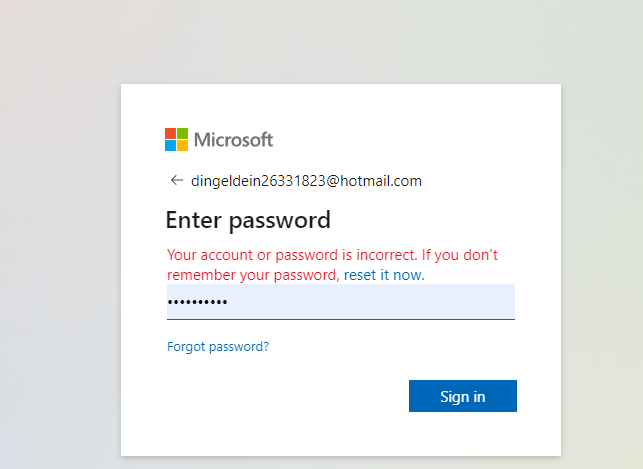Click the masked password dots
The image size is (643, 469).
pyautogui.click(x=197, y=303)
